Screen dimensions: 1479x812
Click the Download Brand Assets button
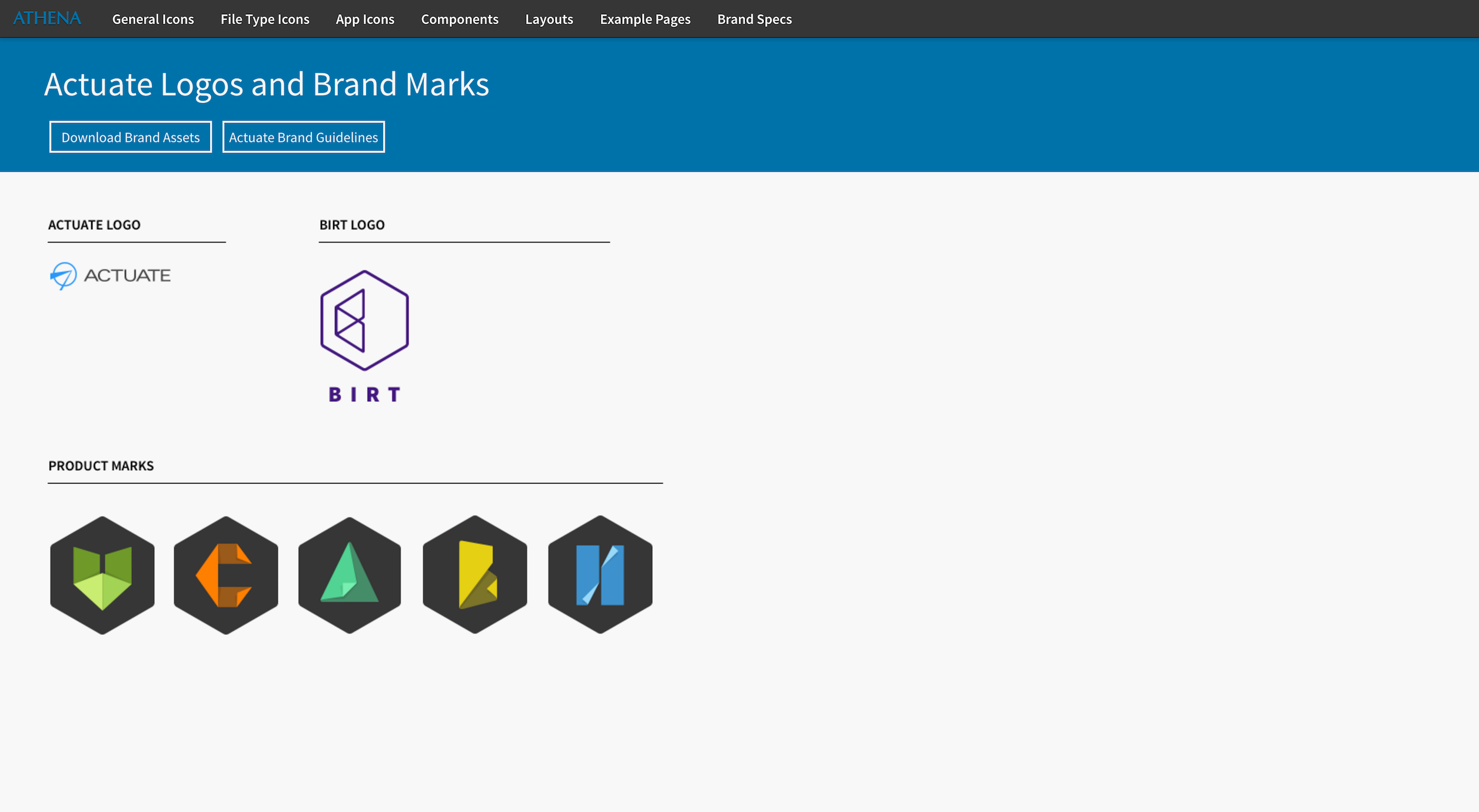pos(131,137)
